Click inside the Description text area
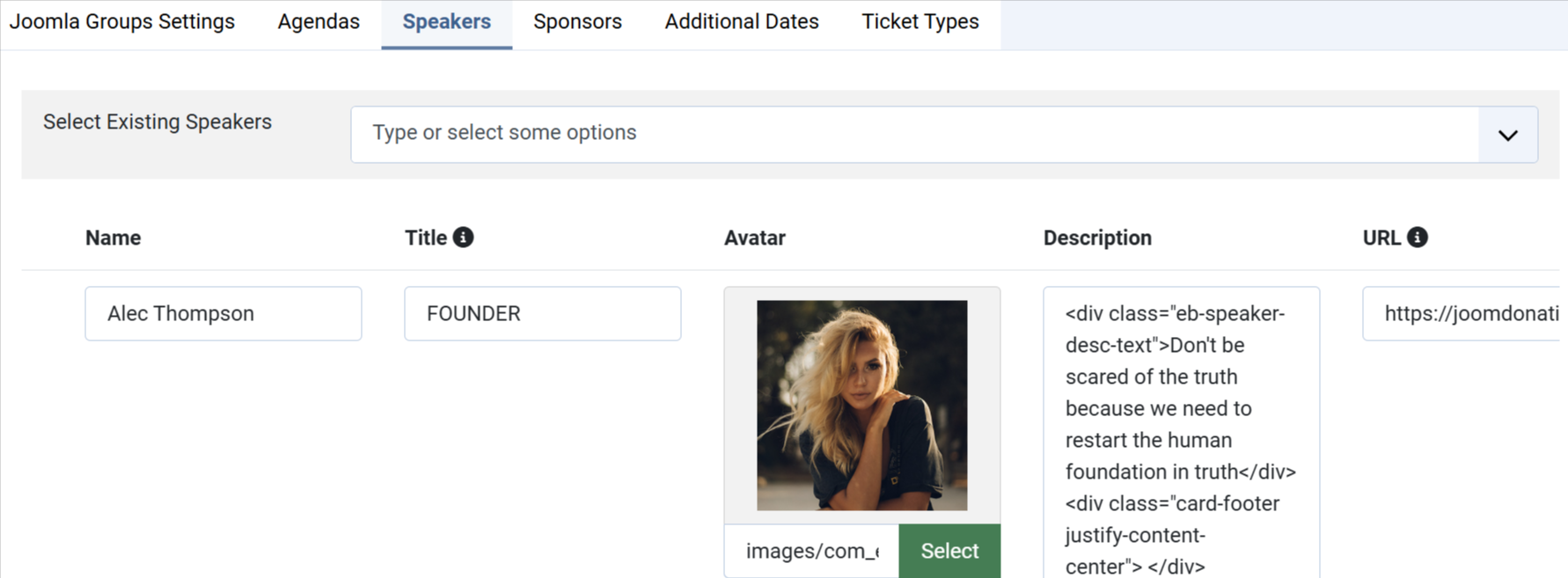Image resolution: width=1568 pixels, height=578 pixels. (1182, 433)
